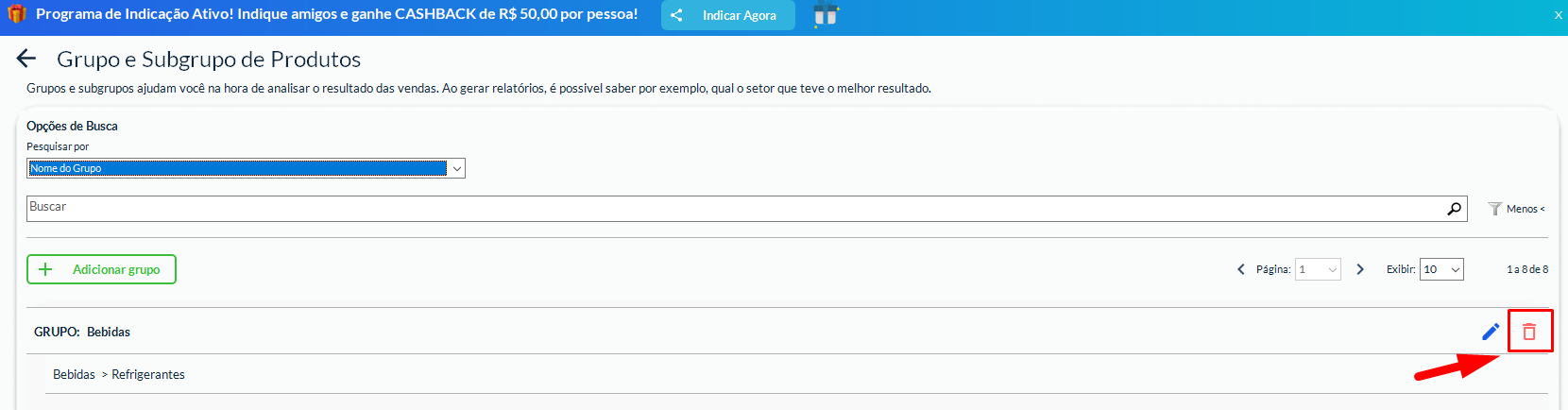Advance to next page with right chevron

point(1360,269)
